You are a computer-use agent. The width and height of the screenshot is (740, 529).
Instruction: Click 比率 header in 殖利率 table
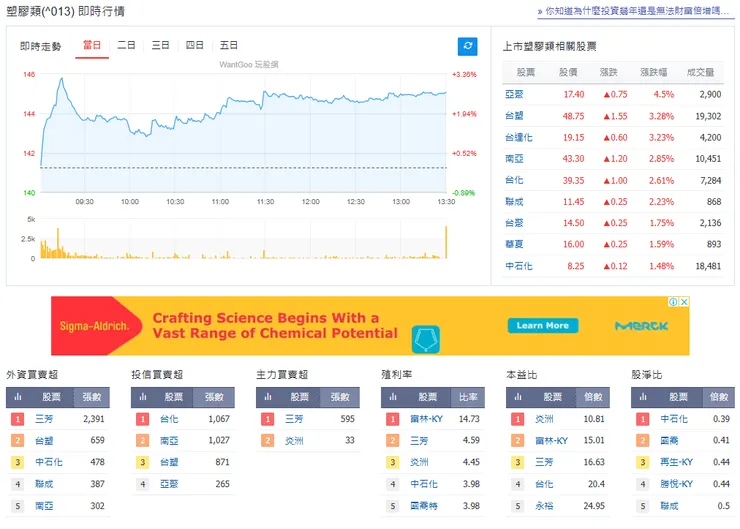click(x=468, y=397)
